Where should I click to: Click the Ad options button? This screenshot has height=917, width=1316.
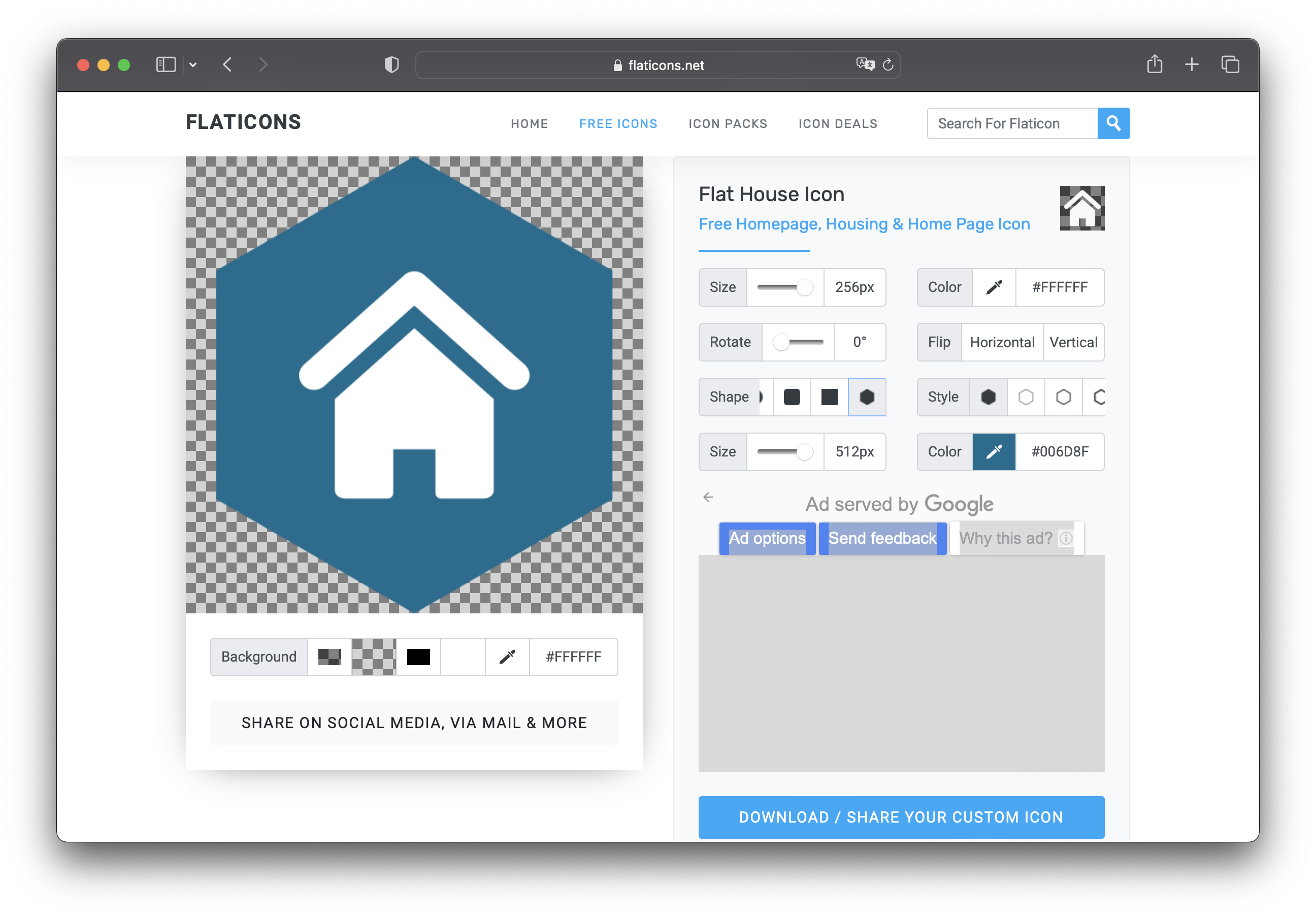[767, 538]
